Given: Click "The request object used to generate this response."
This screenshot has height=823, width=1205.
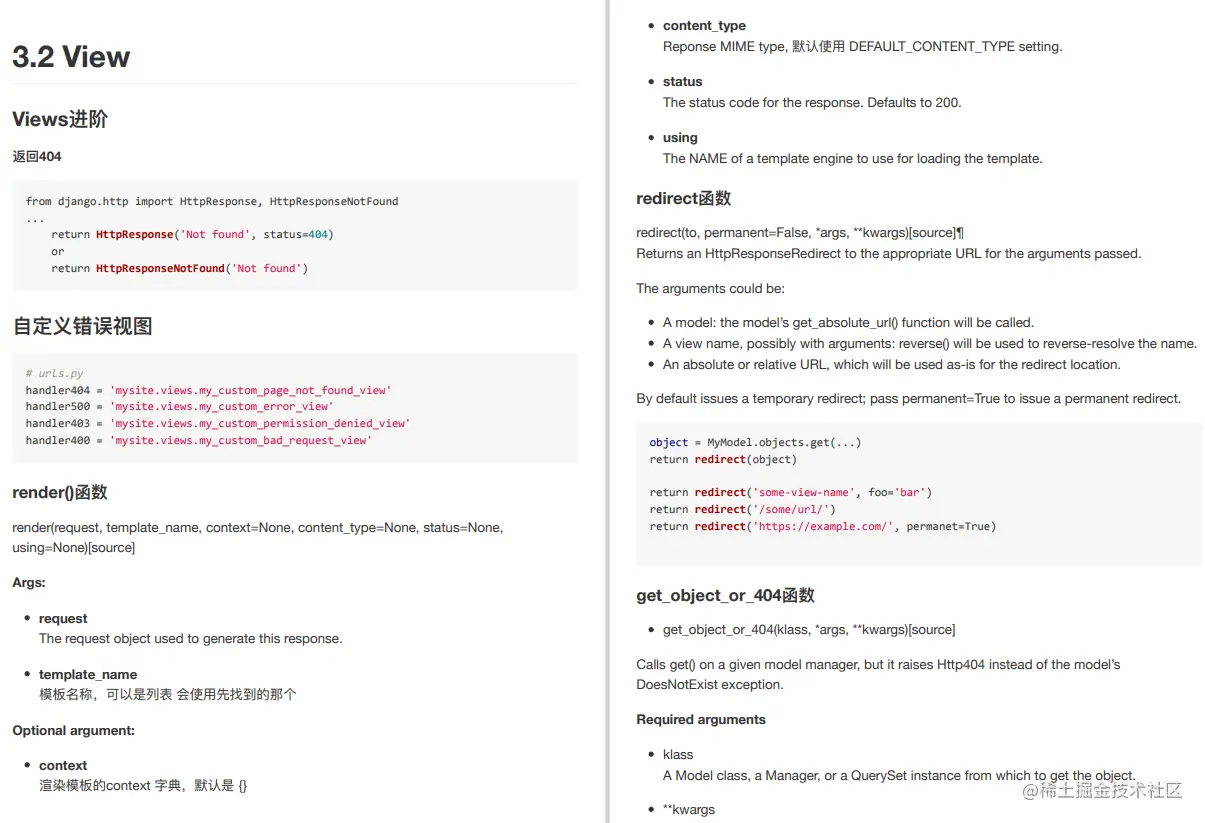Looking at the screenshot, I should point(190,638).
